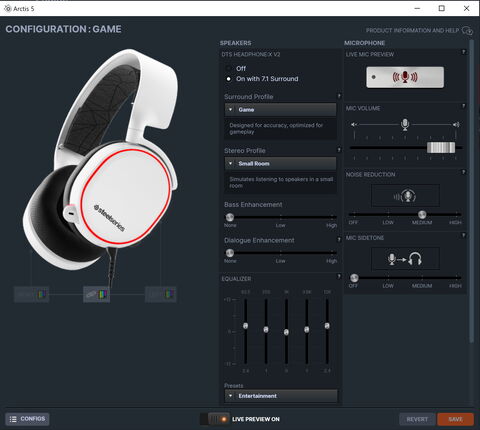Click help icon next to Mic Sidetone
The height and width of the screenshot is (430, 480).
click(463, 235)
